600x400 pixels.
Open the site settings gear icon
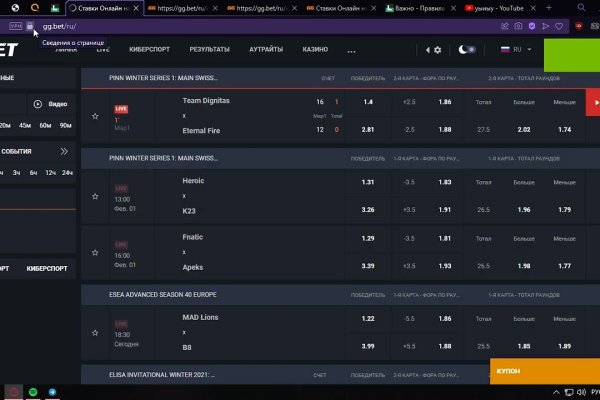click(437, 49)
